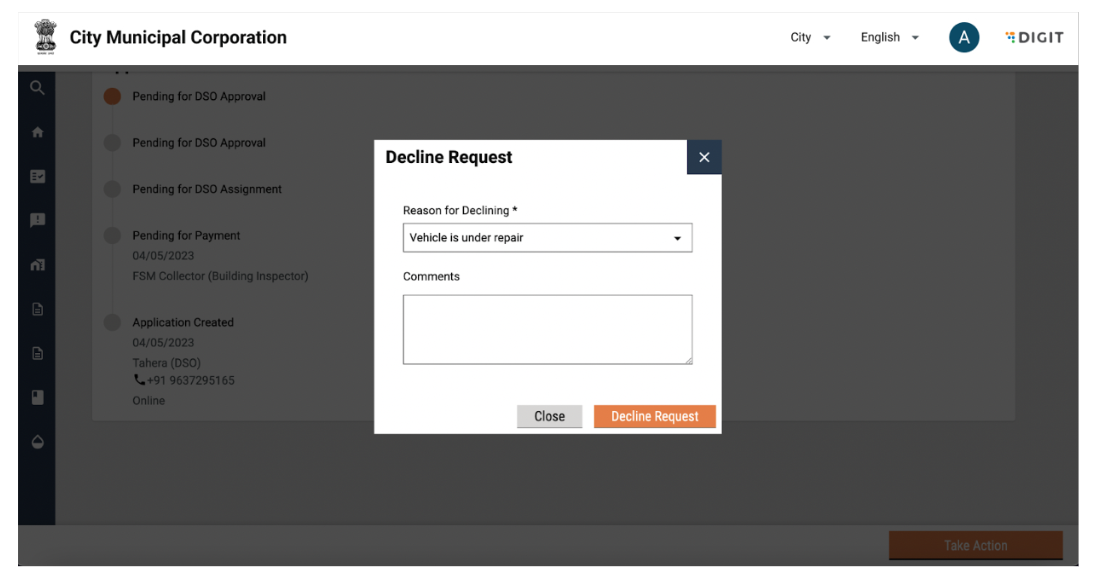Viewport: 1093px width, 579px height.
Task: Click the orange Pending for DSO Approval marker
Action: pyautogui.click(x=112, y=96)
